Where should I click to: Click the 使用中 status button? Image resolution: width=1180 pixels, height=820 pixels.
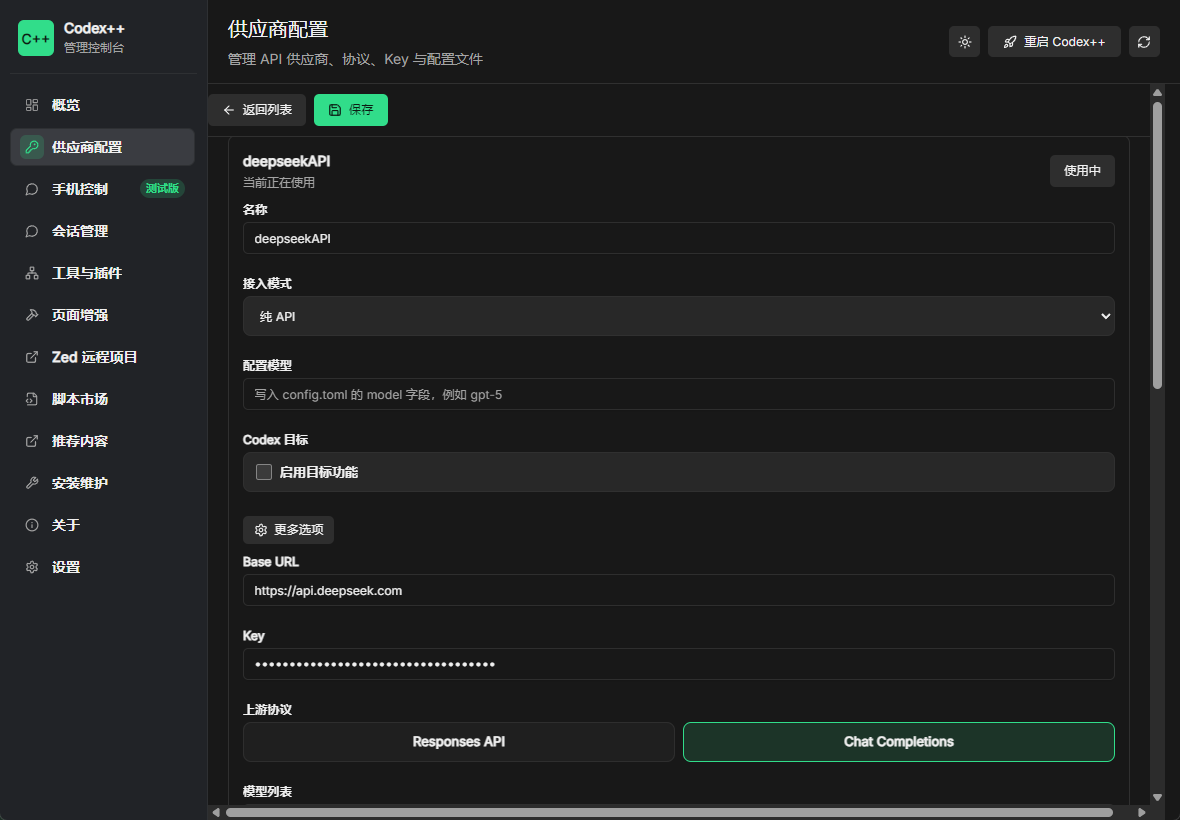pyautogui.click(x=1082, y=171)
